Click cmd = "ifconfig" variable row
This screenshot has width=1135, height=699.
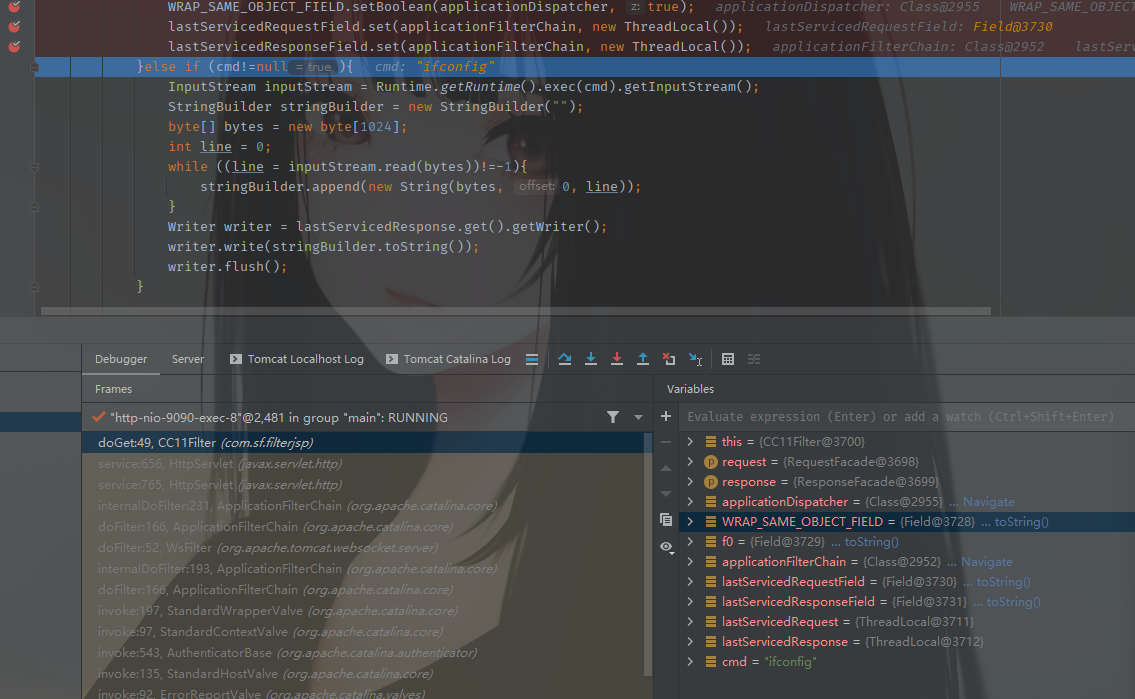[x=907, y=662]
